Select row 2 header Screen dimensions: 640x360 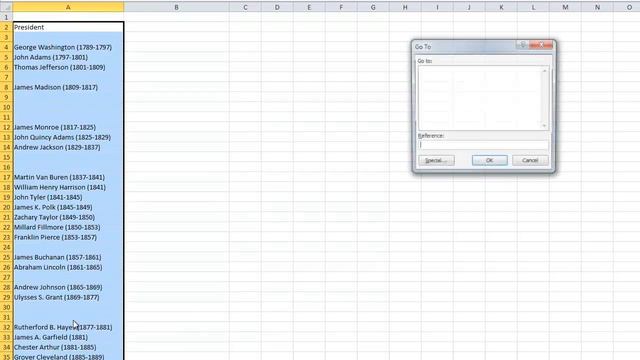coord(6,27)
